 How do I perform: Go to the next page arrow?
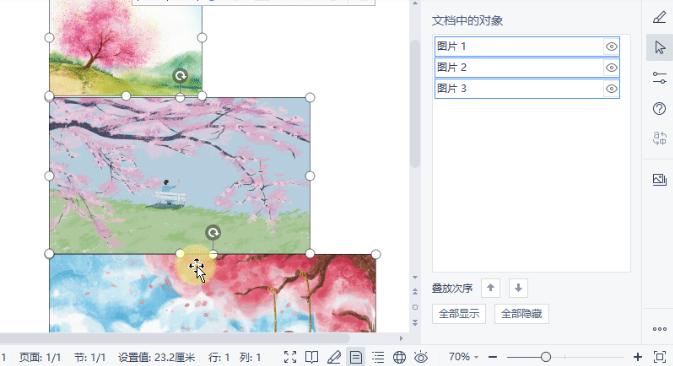(x=415, y=322)
